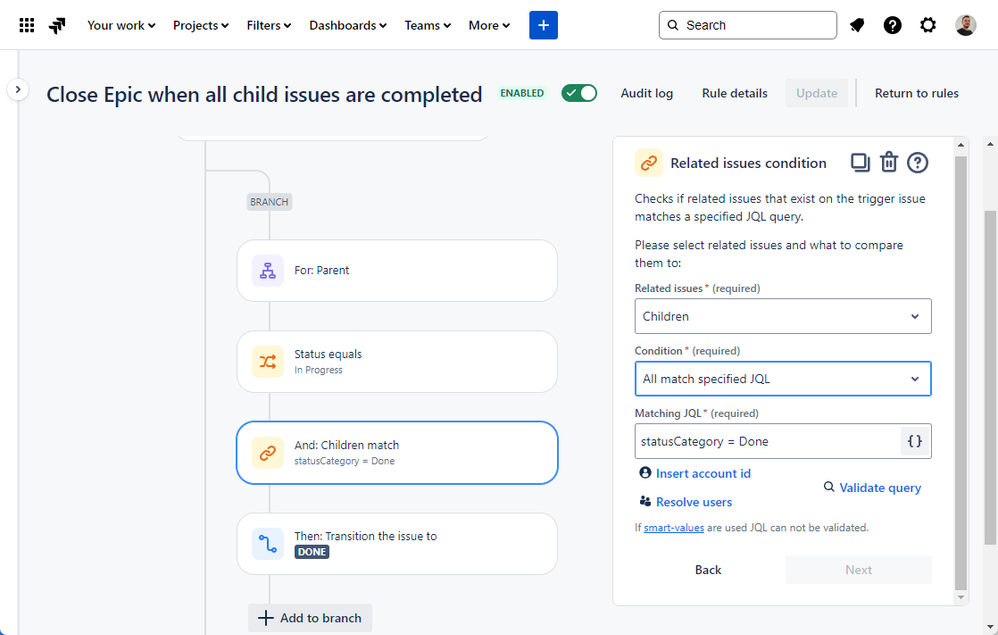This screenshot has height=635, width=998.
Task: Duplicate the Related issues condition component
Action: pos(860,162)
